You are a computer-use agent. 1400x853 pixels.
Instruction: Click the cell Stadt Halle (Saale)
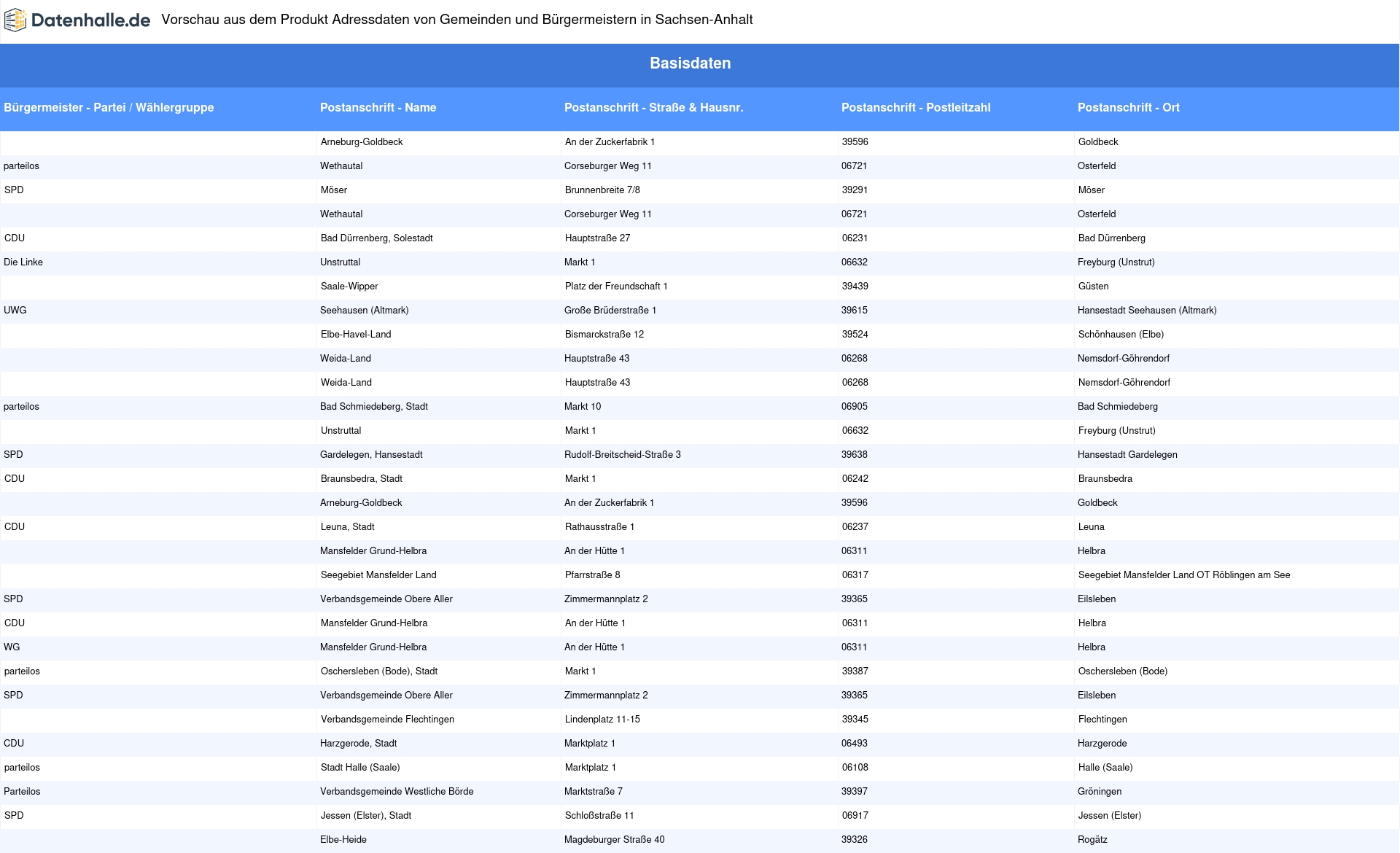click(360, 768)
